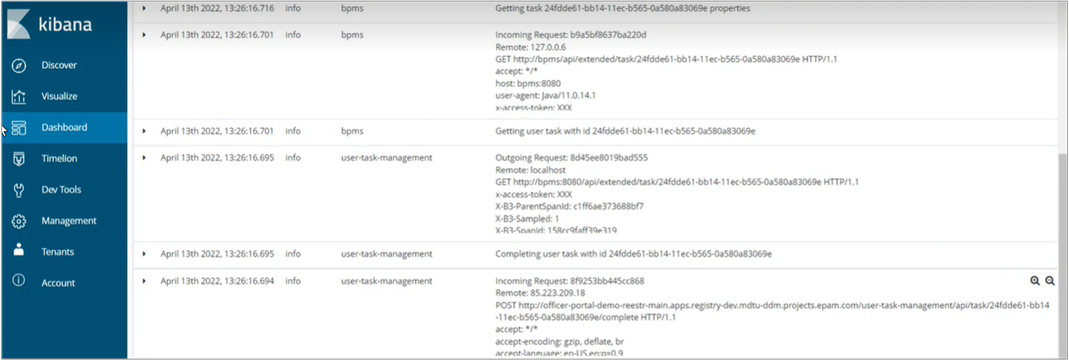Click "host: bpms:8080" line
The height and width of the screenshot is (360, 1069).
(x=528, y=83)
